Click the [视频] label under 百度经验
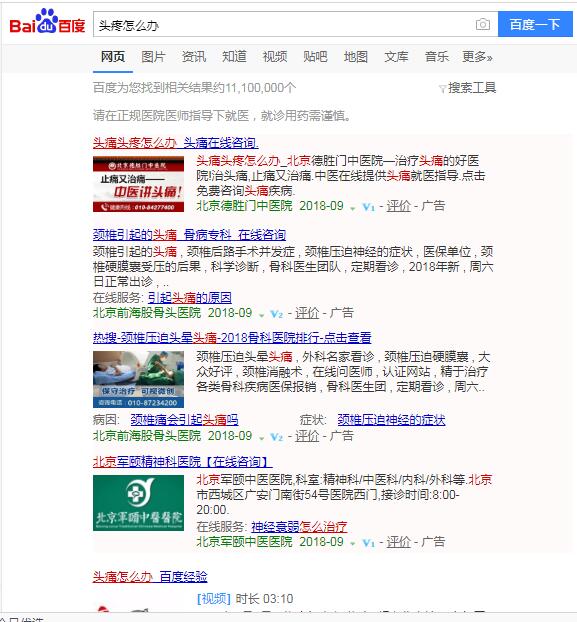 pyautogui.click(x=214, y=599)
